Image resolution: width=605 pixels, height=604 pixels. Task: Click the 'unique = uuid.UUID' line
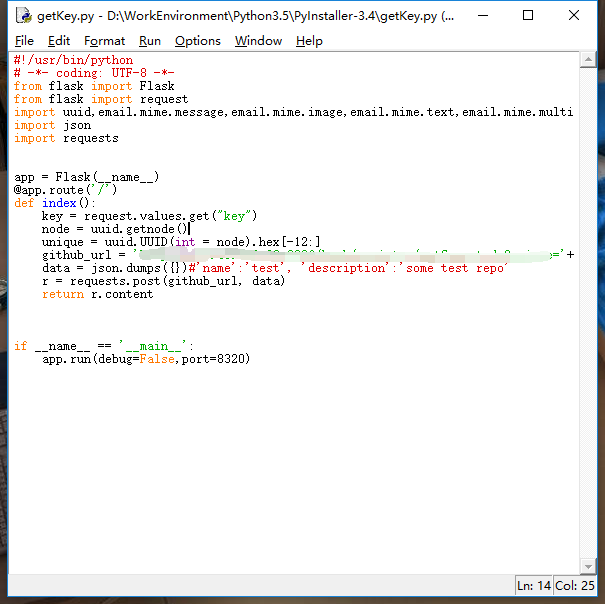click(x=181, y=242)
